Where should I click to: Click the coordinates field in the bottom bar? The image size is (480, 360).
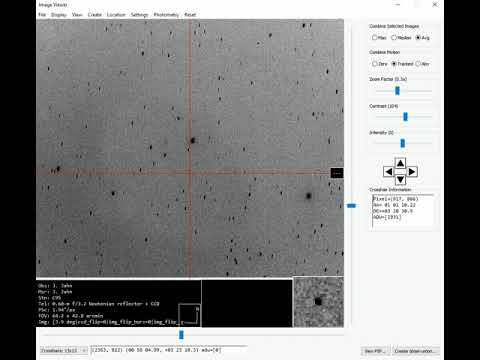(168, 350)
